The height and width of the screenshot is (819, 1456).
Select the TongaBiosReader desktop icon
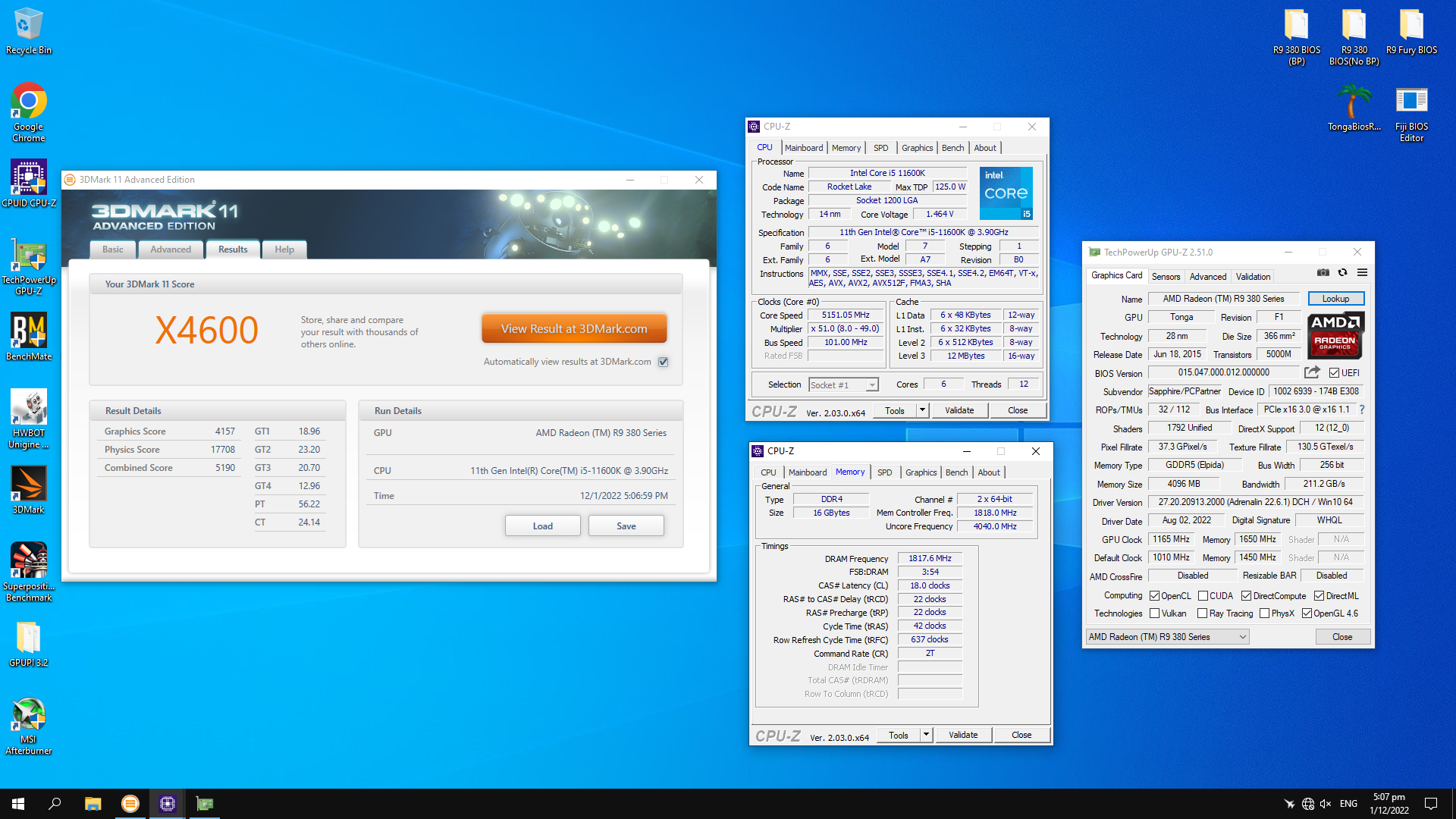1354,108
